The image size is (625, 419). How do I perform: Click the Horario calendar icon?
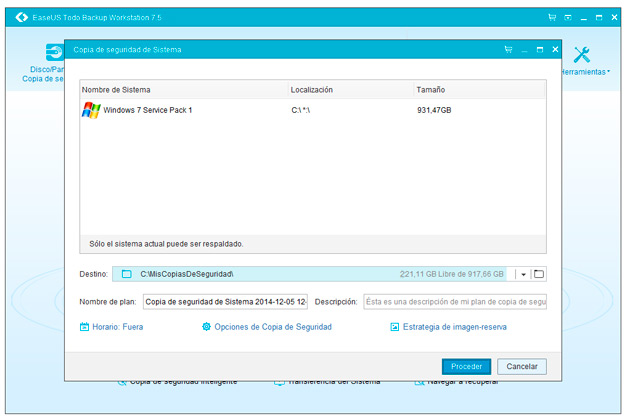click(84, 327)
